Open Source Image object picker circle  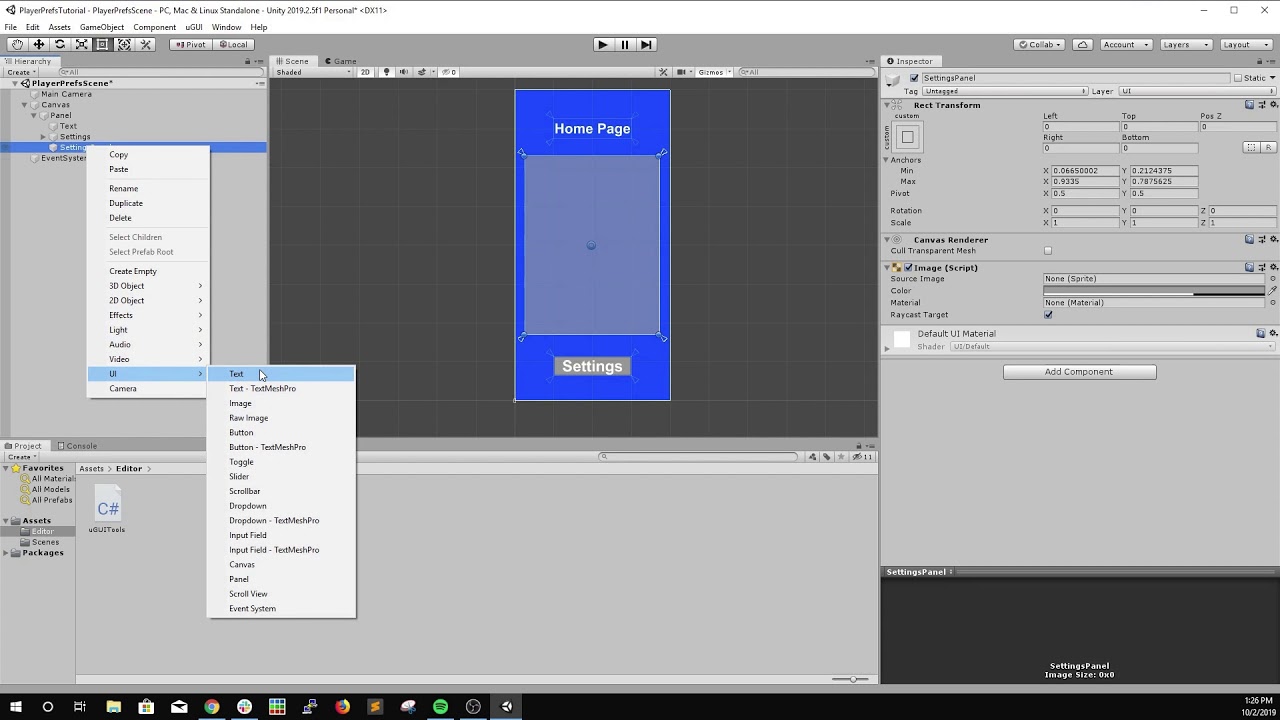(1272, 279)
